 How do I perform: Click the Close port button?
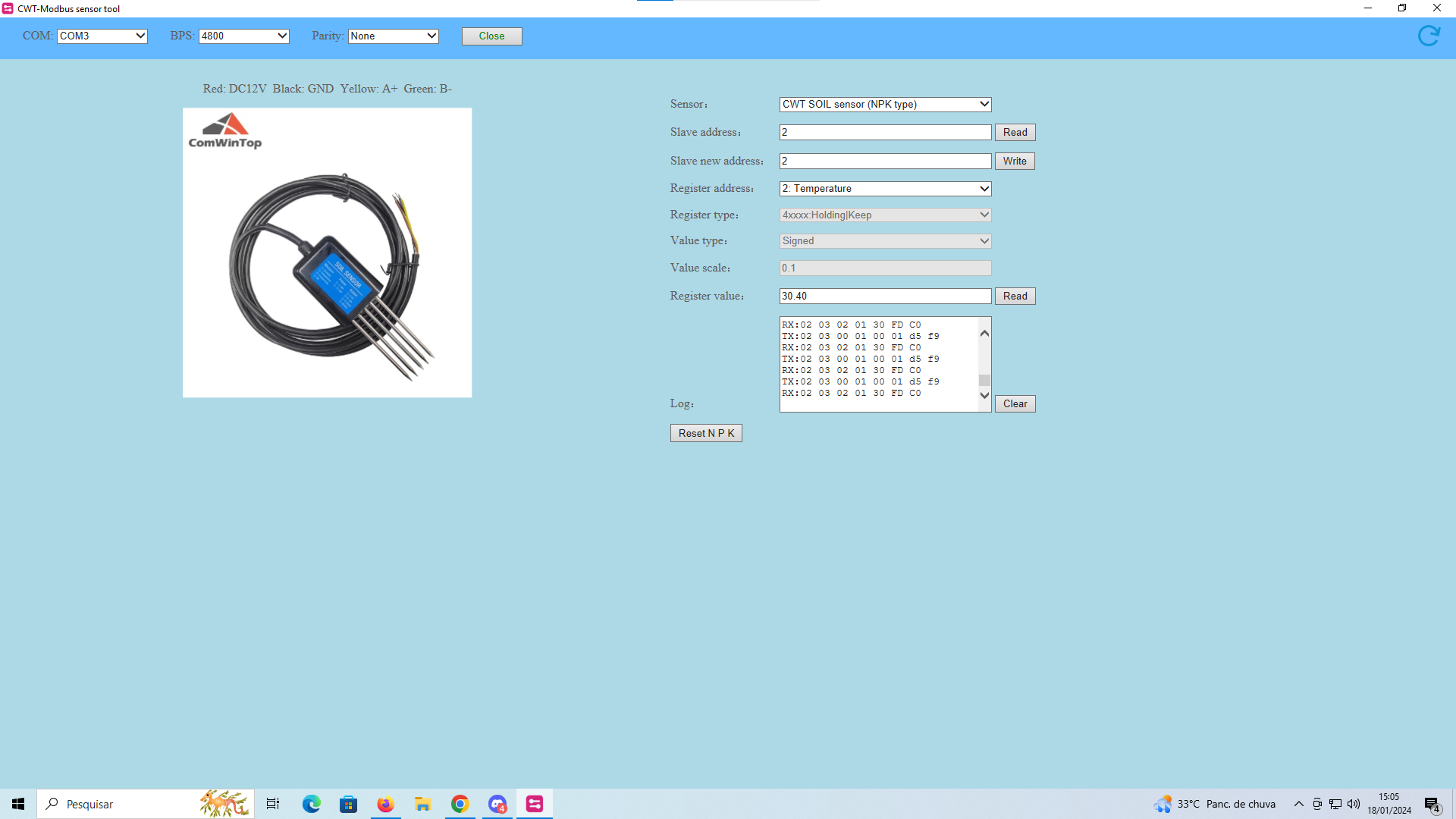point(491,36)
